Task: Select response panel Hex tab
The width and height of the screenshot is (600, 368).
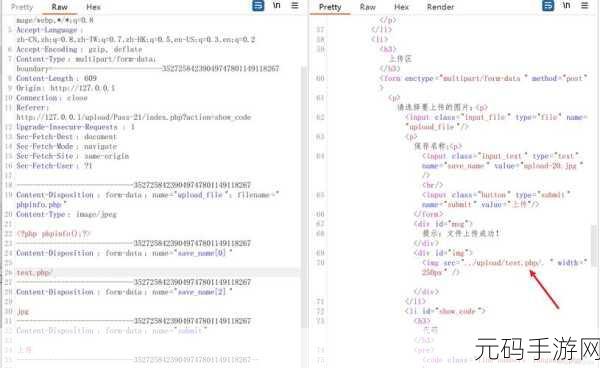Action: click(401, 7)
